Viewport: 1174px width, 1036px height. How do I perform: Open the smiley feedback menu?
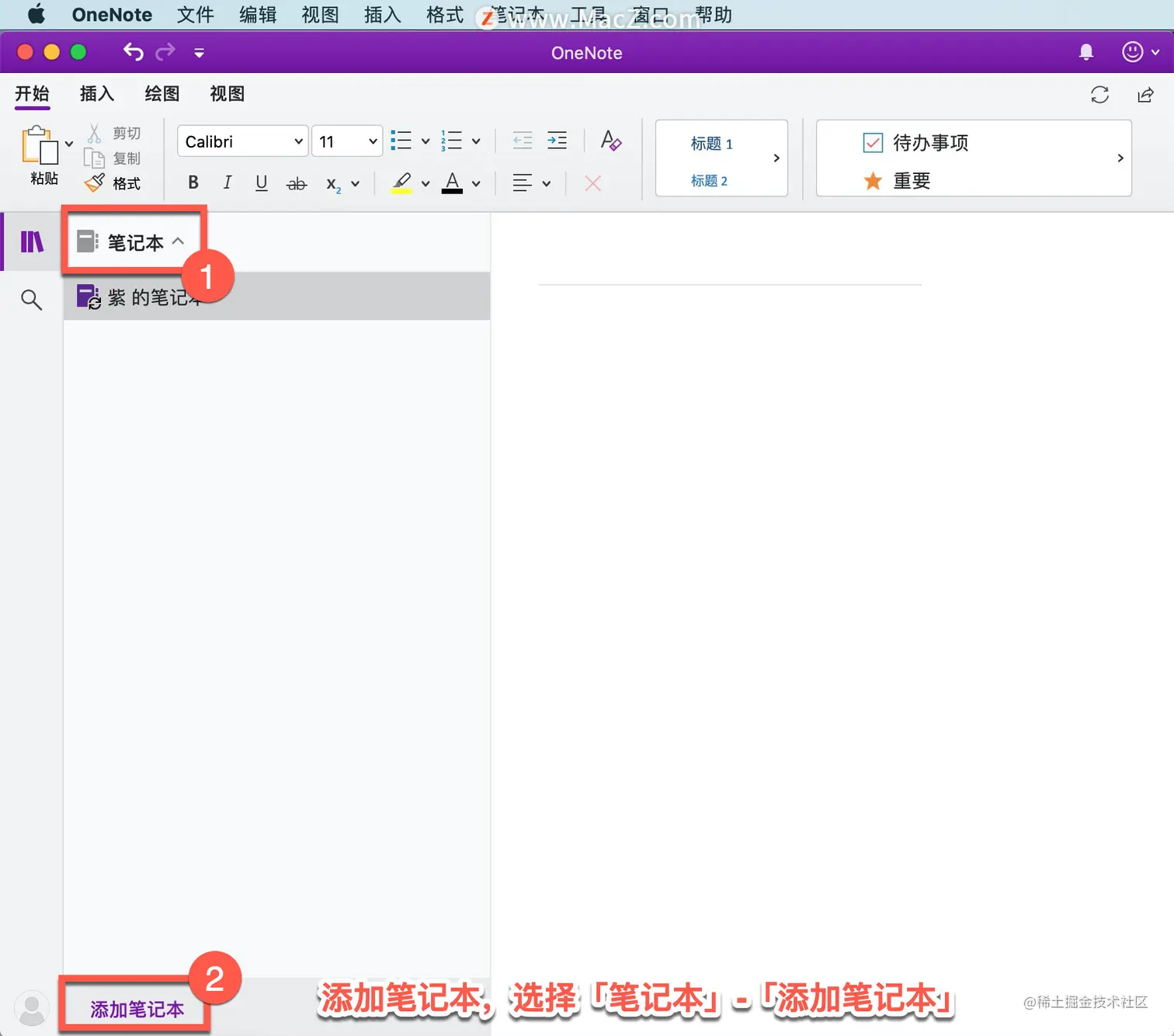pyautogui.click(x=1140, y=52)
